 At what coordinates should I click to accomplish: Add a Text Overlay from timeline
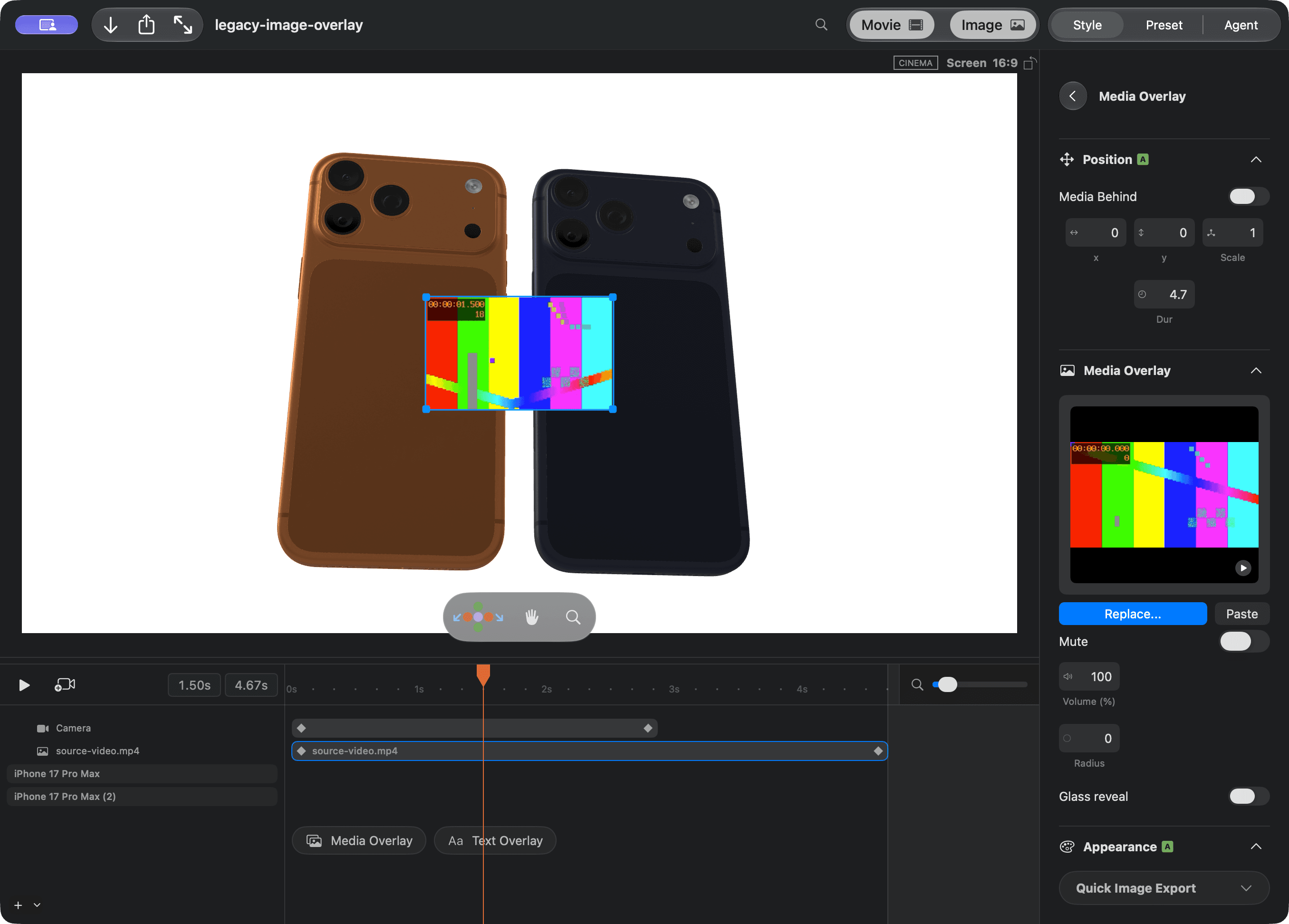pyautogui.click(x=494, y=840)
